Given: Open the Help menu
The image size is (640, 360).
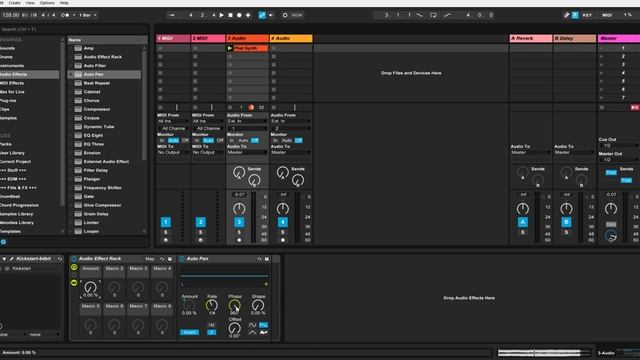Looking at the screenshot, I should (64, 3).
